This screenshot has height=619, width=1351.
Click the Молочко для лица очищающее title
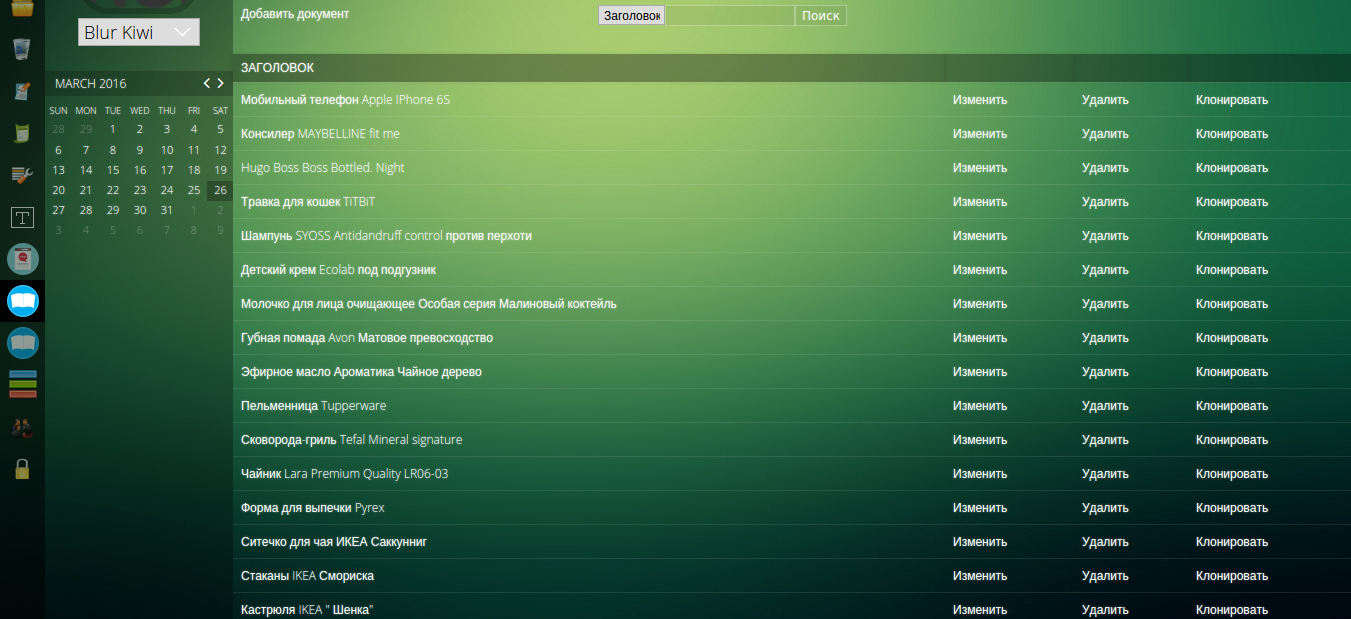pos(429,304)
